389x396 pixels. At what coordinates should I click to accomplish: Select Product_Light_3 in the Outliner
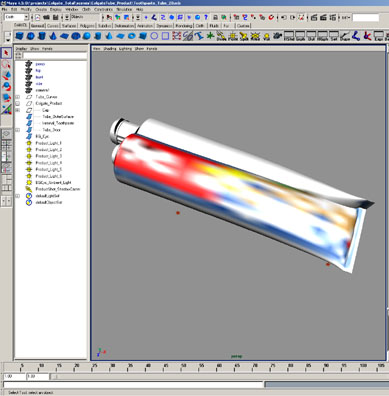(x=49, y=156)
